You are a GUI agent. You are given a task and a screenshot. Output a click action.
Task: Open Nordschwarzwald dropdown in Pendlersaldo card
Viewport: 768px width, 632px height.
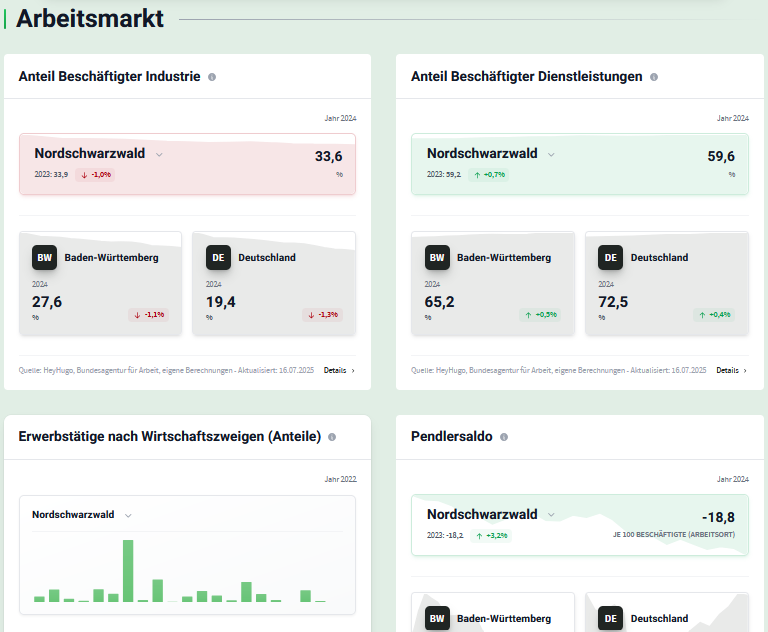(551, 516)
